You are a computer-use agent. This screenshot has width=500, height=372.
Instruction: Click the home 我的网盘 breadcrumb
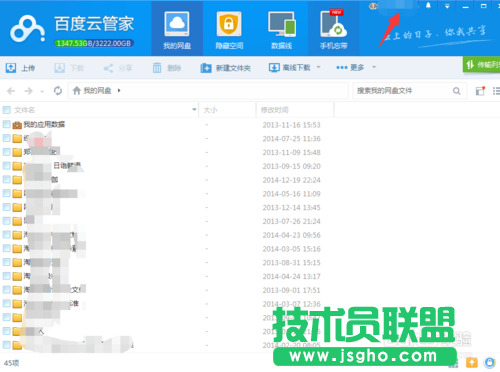click(92, 90)
